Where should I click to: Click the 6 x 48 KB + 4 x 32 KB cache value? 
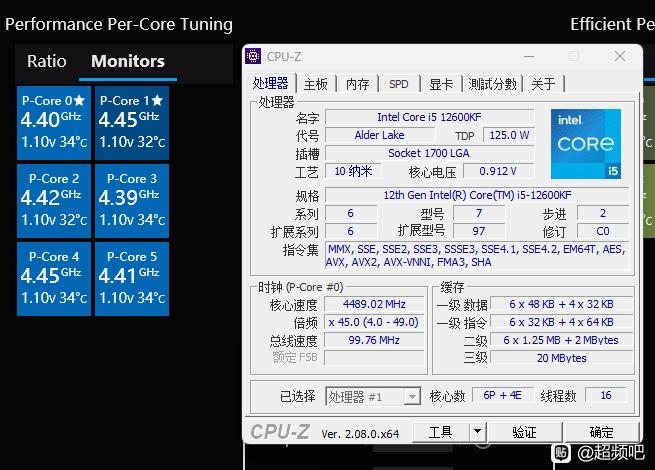pos(561,304)
